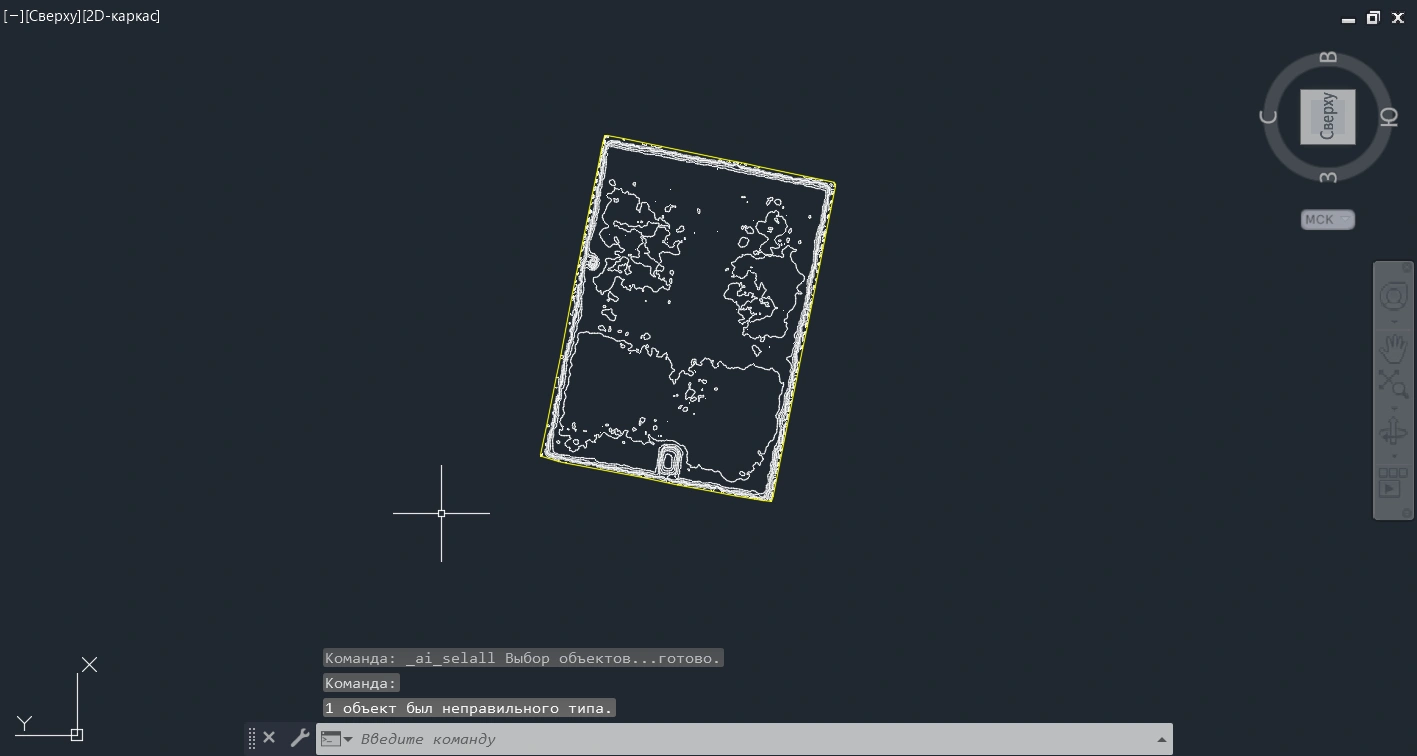The width and height of the screenshot is (1417, 756).
Task: Start the Orbit navigation tool
Action: tap(1393, 432)
